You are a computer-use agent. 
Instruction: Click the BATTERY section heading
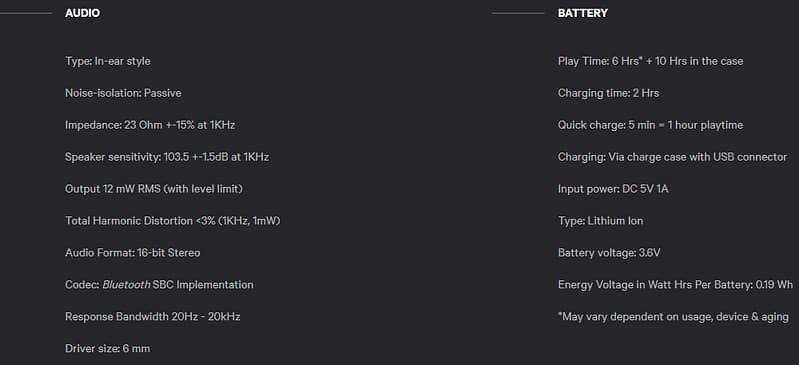(x=582, y=13)
